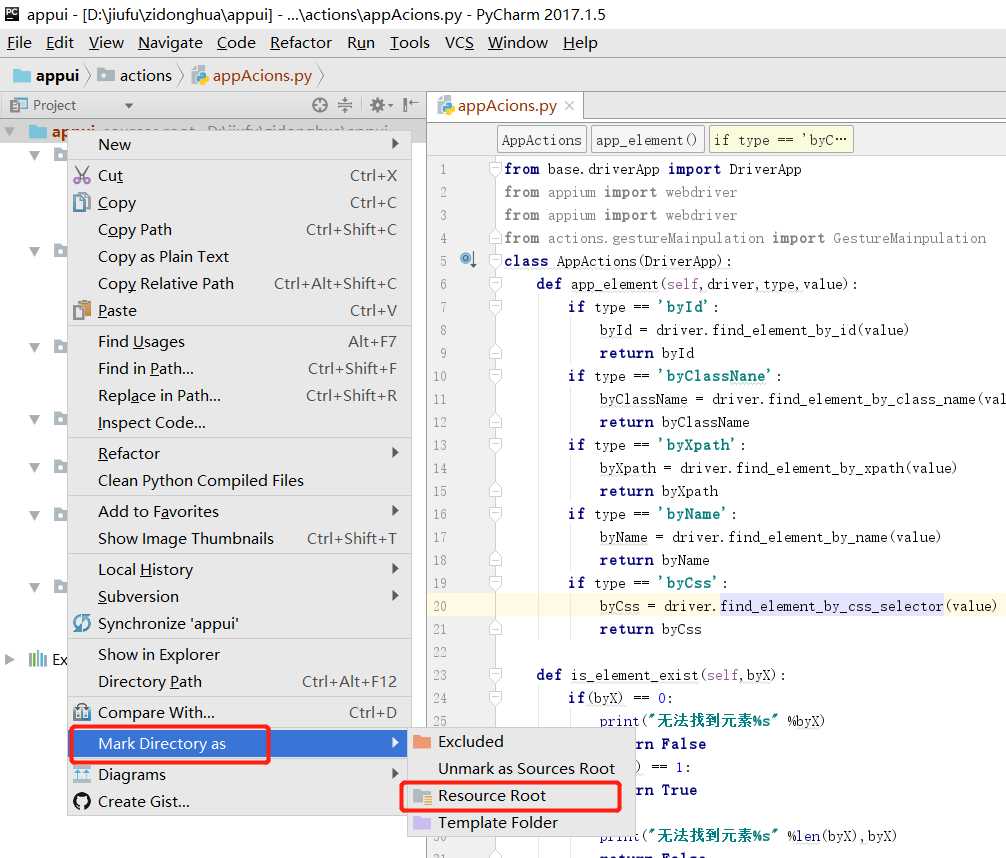The width and height of the screenshot is (1006, 858).
Task: Open the Project view dropdown arrow
Action: [129, 106]
